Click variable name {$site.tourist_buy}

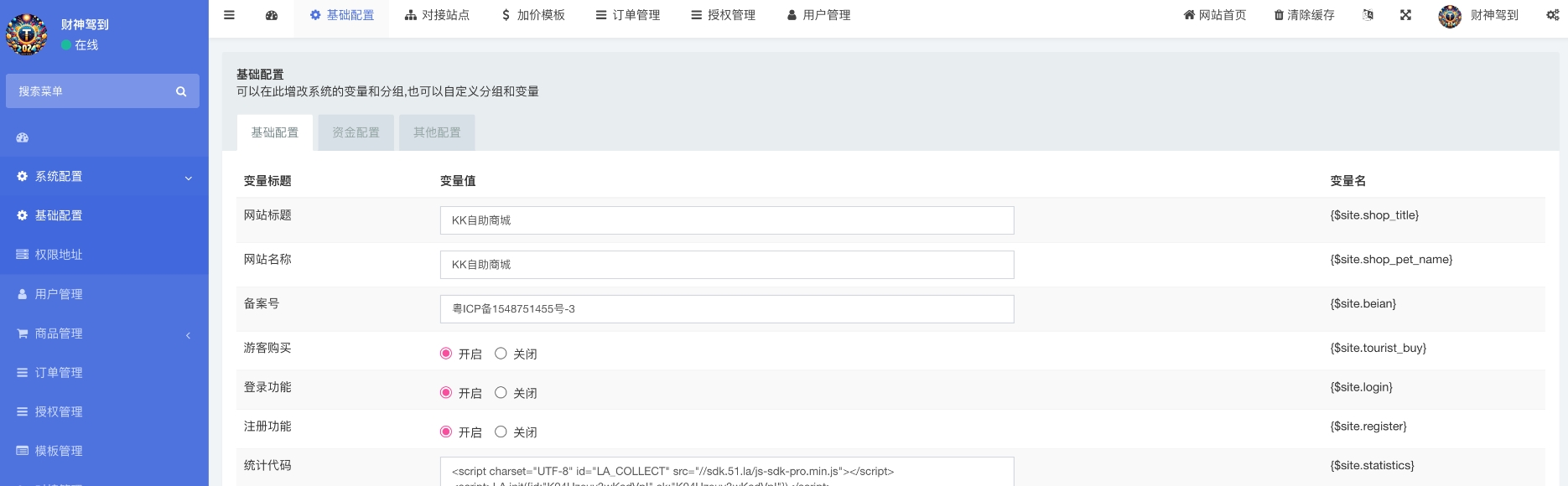click(1378, 349)
